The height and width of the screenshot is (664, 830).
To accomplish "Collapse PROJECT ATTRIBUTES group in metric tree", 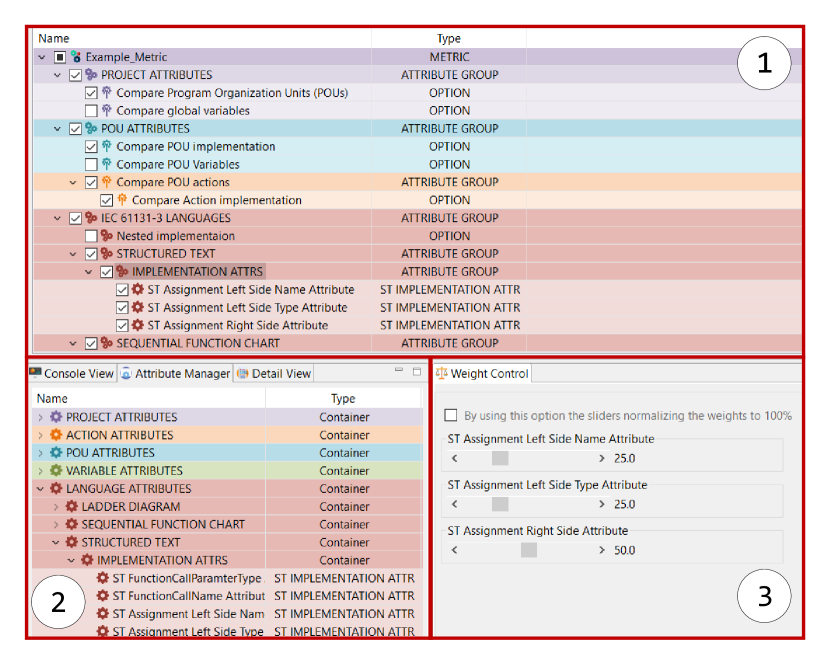I will tap(58, 75).
